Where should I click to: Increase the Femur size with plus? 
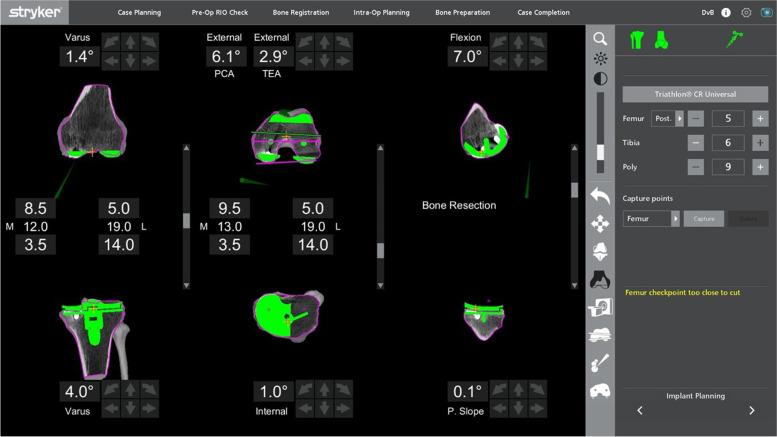pos(759,118)
